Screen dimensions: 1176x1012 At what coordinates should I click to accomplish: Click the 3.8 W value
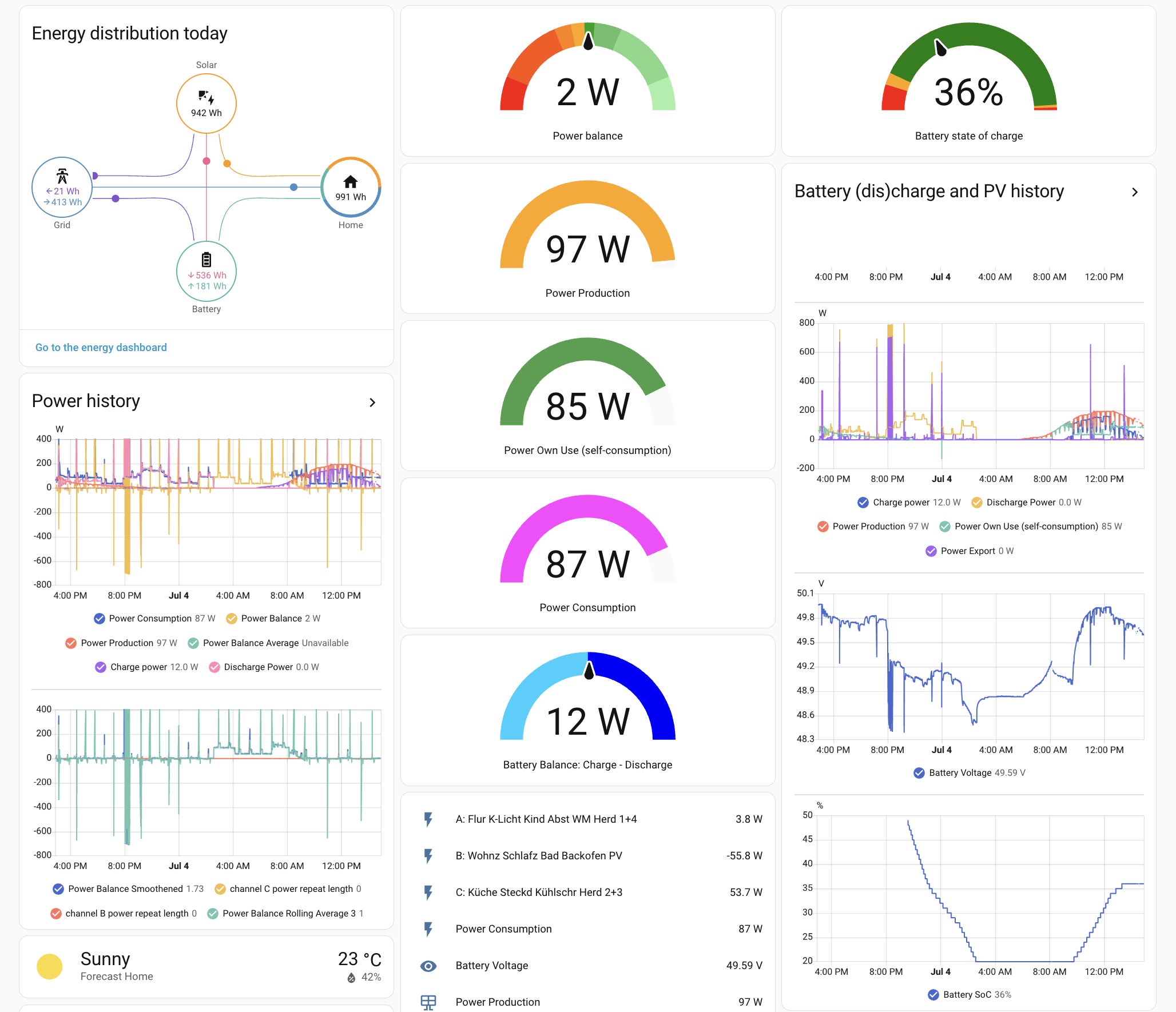(x=749, y=819)
